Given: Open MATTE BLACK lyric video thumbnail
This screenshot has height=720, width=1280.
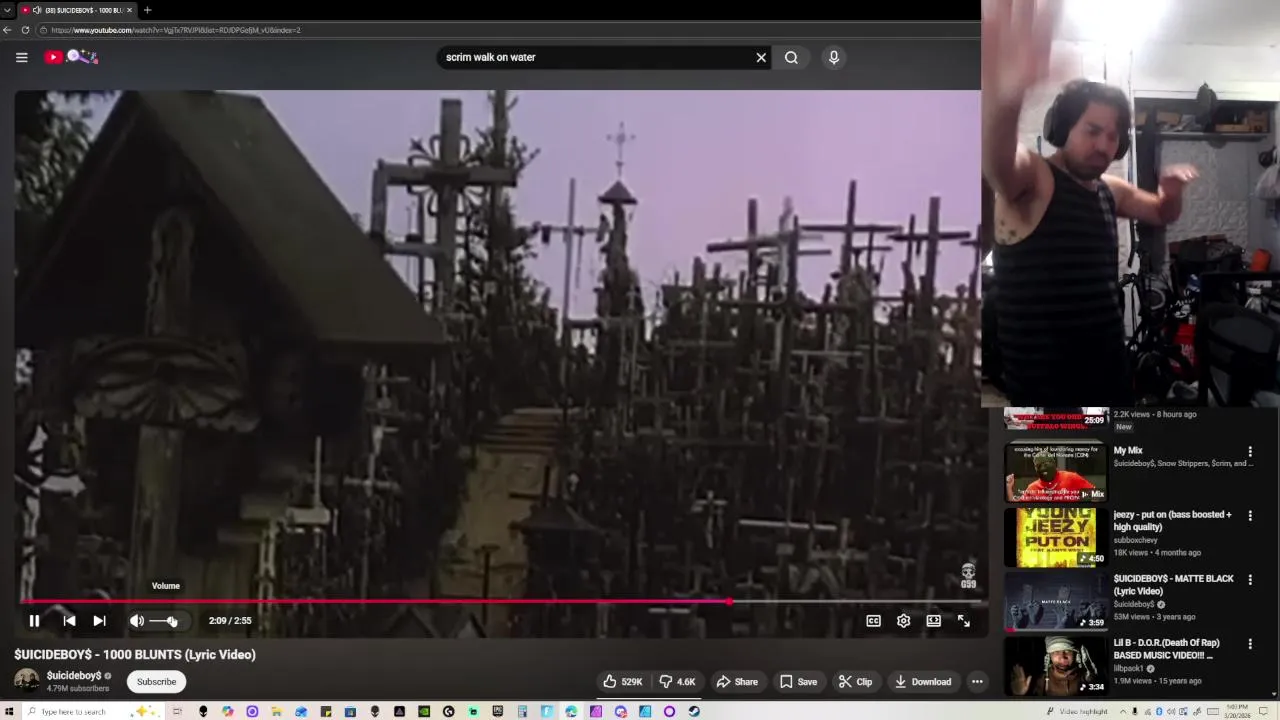Looking at the screenshot, I should click(x=1056, y=601).
